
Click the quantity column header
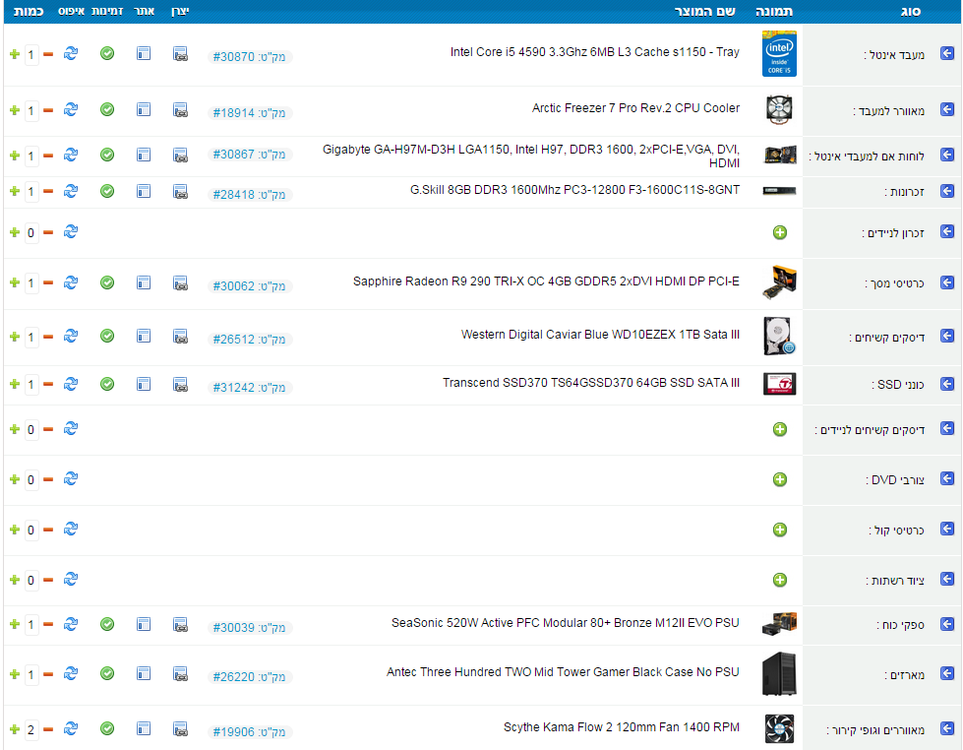click(x=28, y=11)
